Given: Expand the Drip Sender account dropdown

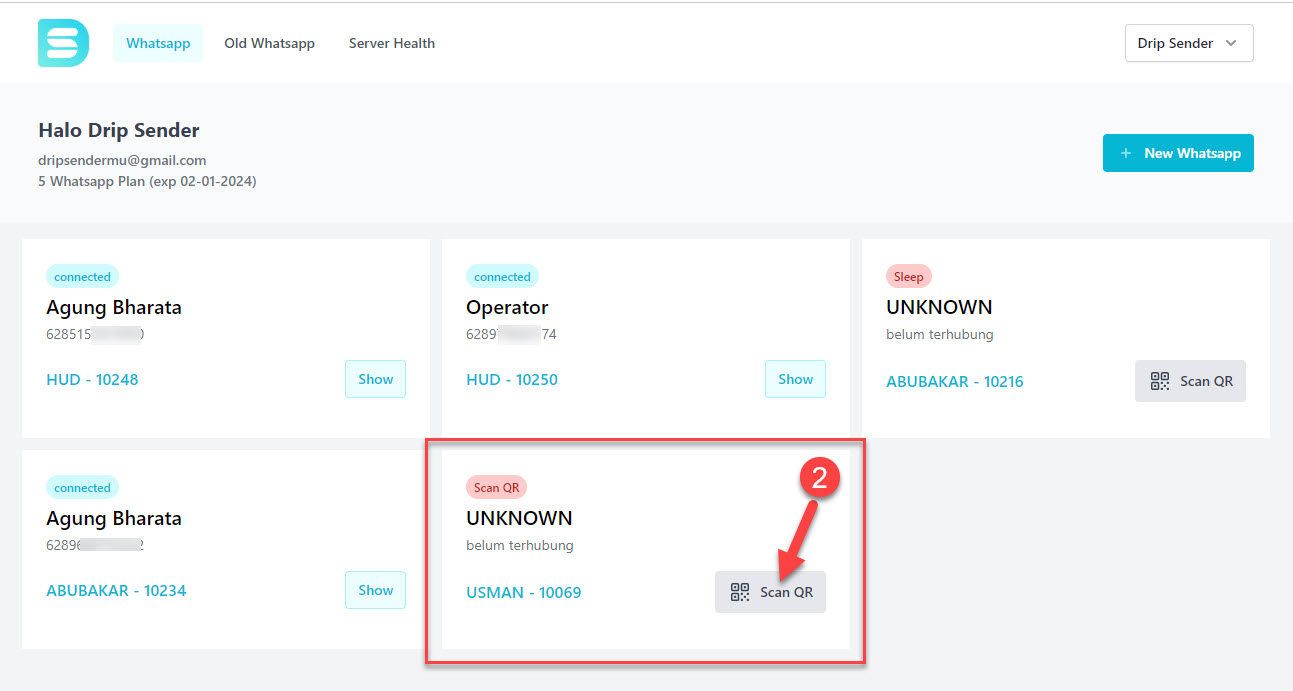Looking at the screenshot, I should point(1189,43).
